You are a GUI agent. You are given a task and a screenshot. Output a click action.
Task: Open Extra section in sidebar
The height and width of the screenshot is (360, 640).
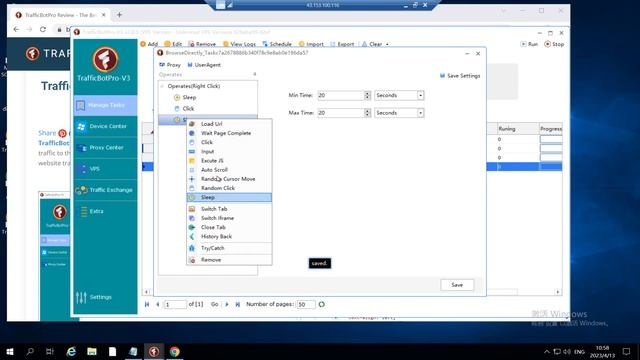(105, 211)
